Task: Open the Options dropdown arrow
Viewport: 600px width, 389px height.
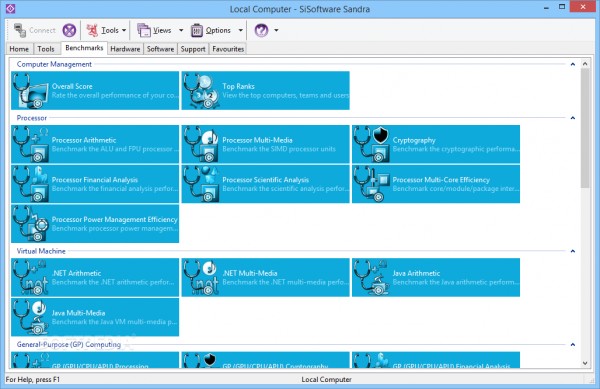Action: click(x=241, y=30)
